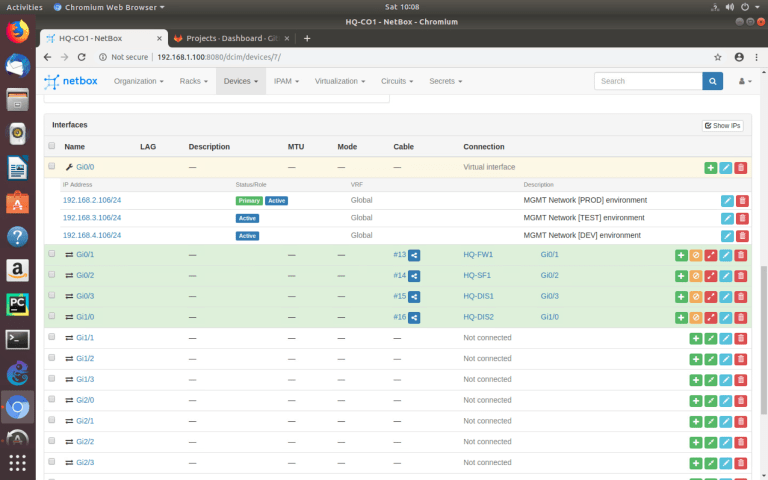Delete IP address 192.168.3.106/24

[x=742, y=218]
